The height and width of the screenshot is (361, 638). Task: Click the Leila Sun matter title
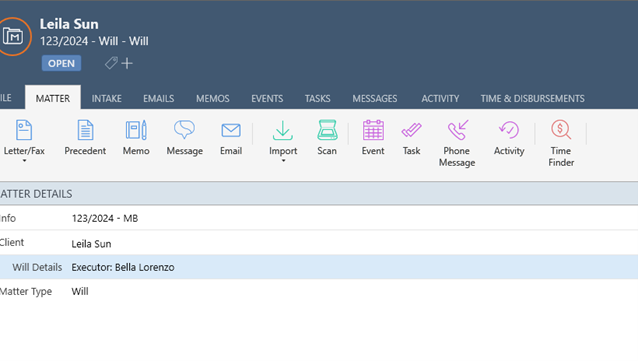(x=69, y=24)
